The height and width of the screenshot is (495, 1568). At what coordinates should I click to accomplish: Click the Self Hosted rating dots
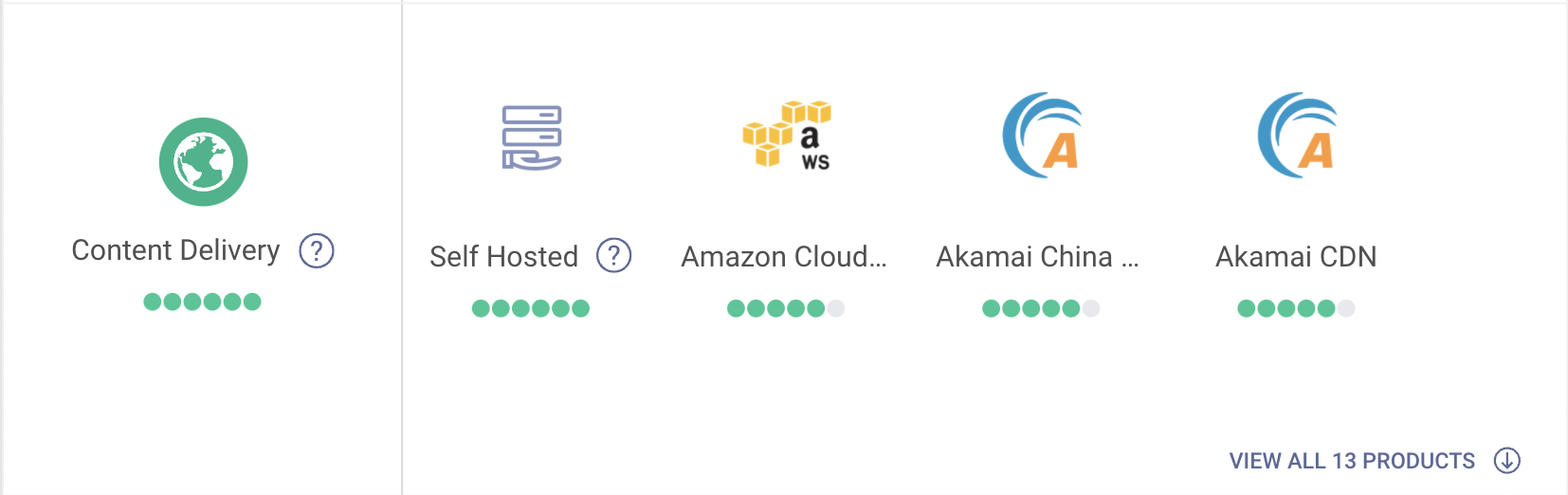coord(531,308)
